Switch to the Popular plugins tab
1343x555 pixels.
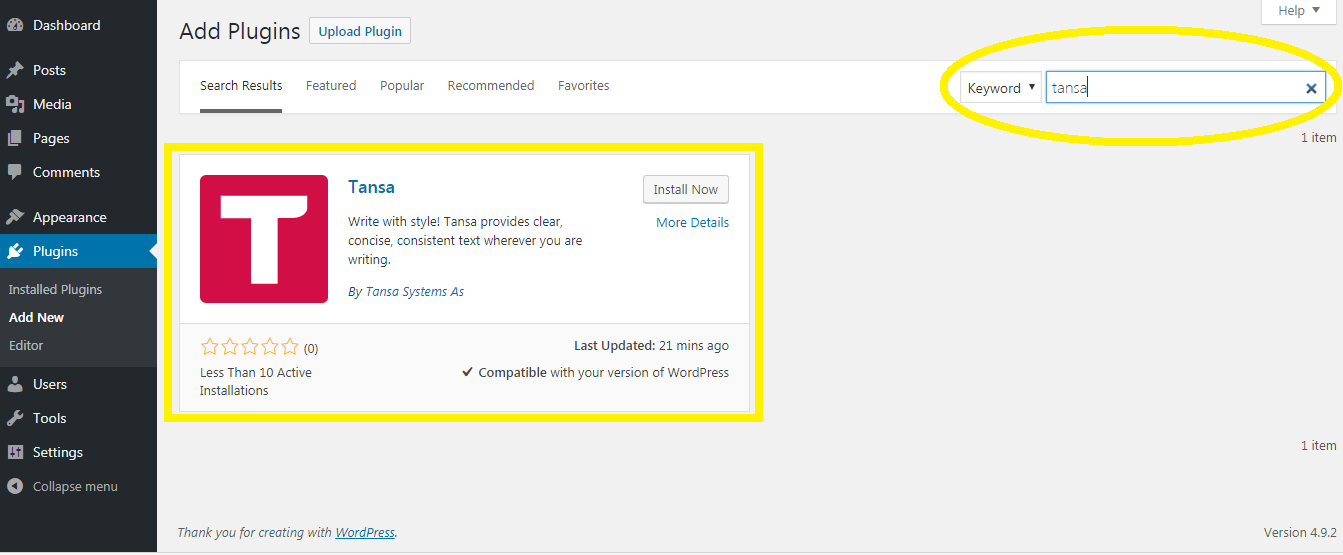tap(402, 86)
